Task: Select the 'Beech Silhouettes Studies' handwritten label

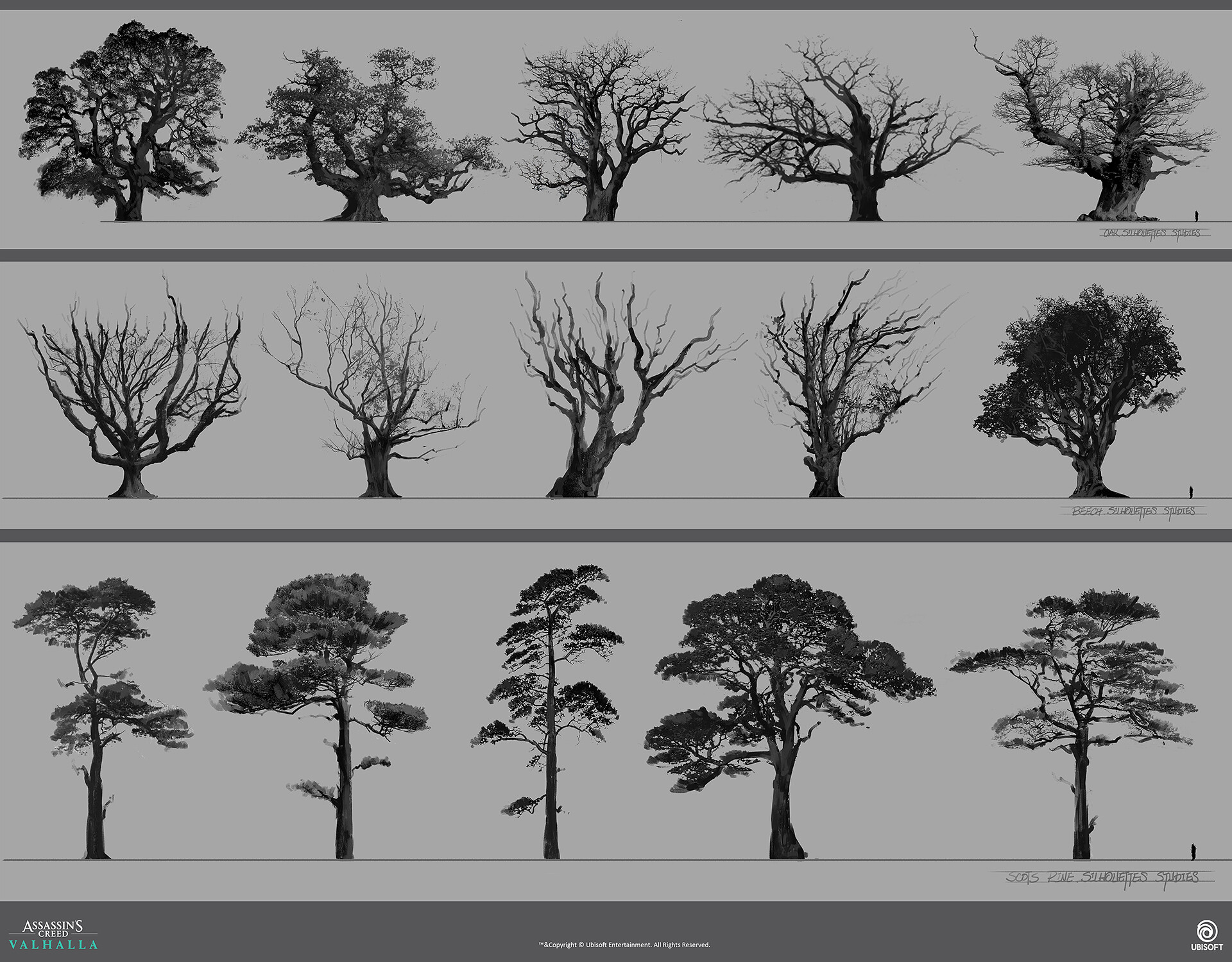Action: click(1133, 511)
